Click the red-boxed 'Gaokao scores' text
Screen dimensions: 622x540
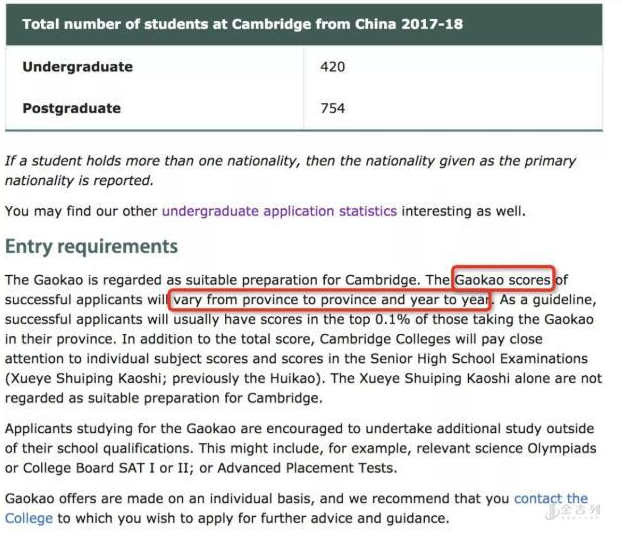(x=503, y=279)
